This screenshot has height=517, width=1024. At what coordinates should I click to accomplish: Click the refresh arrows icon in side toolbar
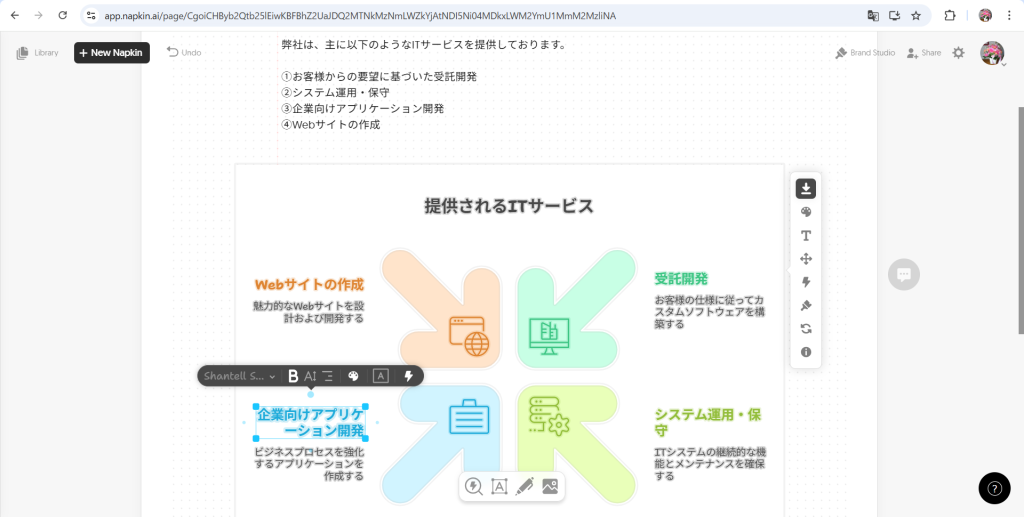click(x=806, y=328)
